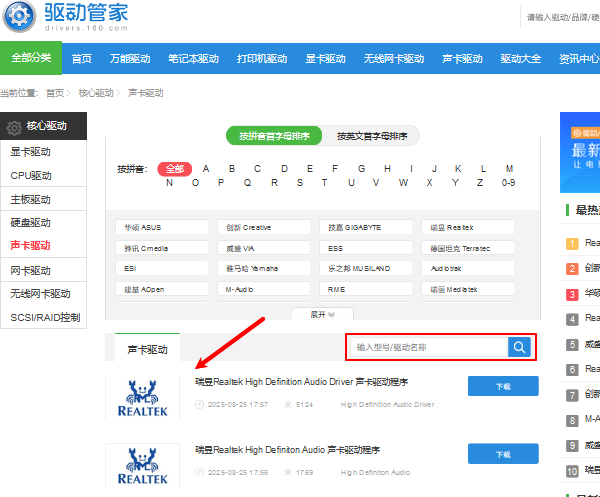
Task: Open 首页 in the navigation bar
Action: (82, 59)
